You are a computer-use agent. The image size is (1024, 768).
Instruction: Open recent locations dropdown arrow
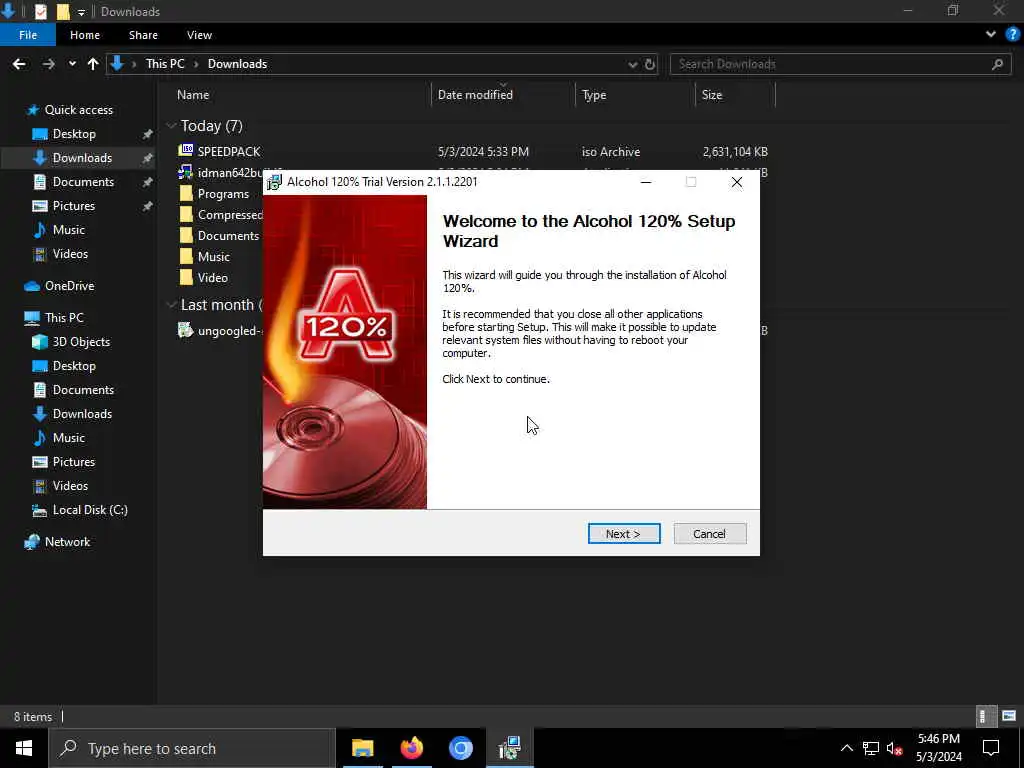click(72, 64)
